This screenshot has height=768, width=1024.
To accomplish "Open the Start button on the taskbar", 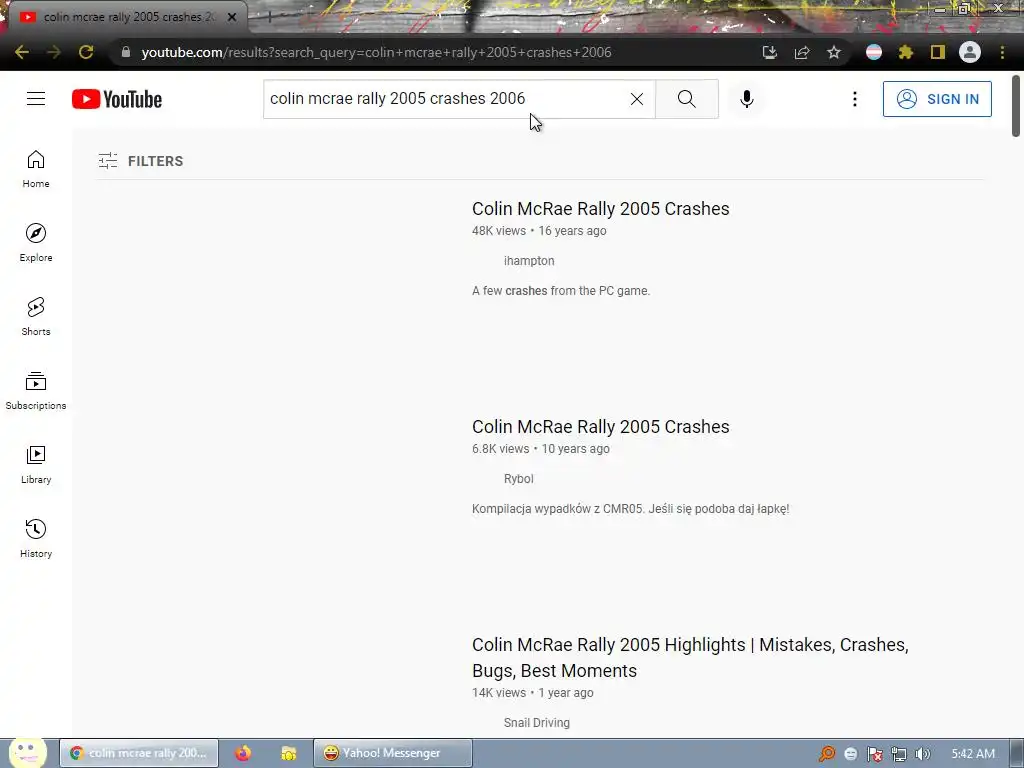I will [x=27, y=752].
